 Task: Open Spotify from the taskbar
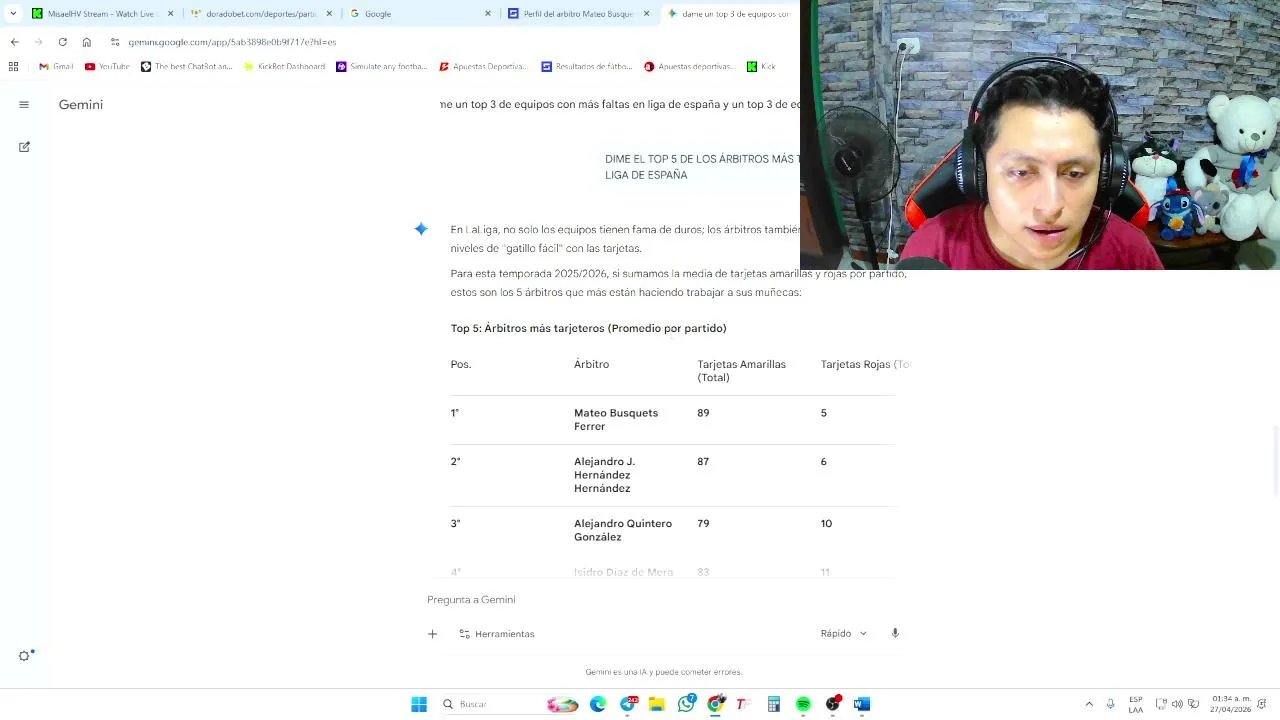coord(803,704)
